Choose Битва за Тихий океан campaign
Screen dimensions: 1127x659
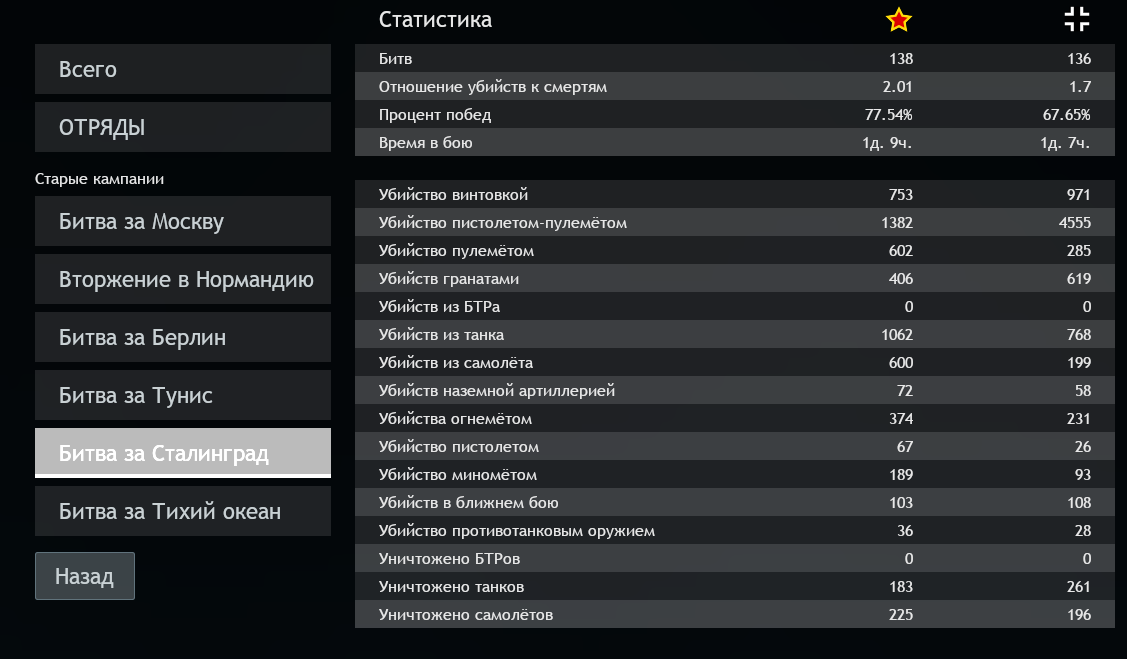point(183,512)
